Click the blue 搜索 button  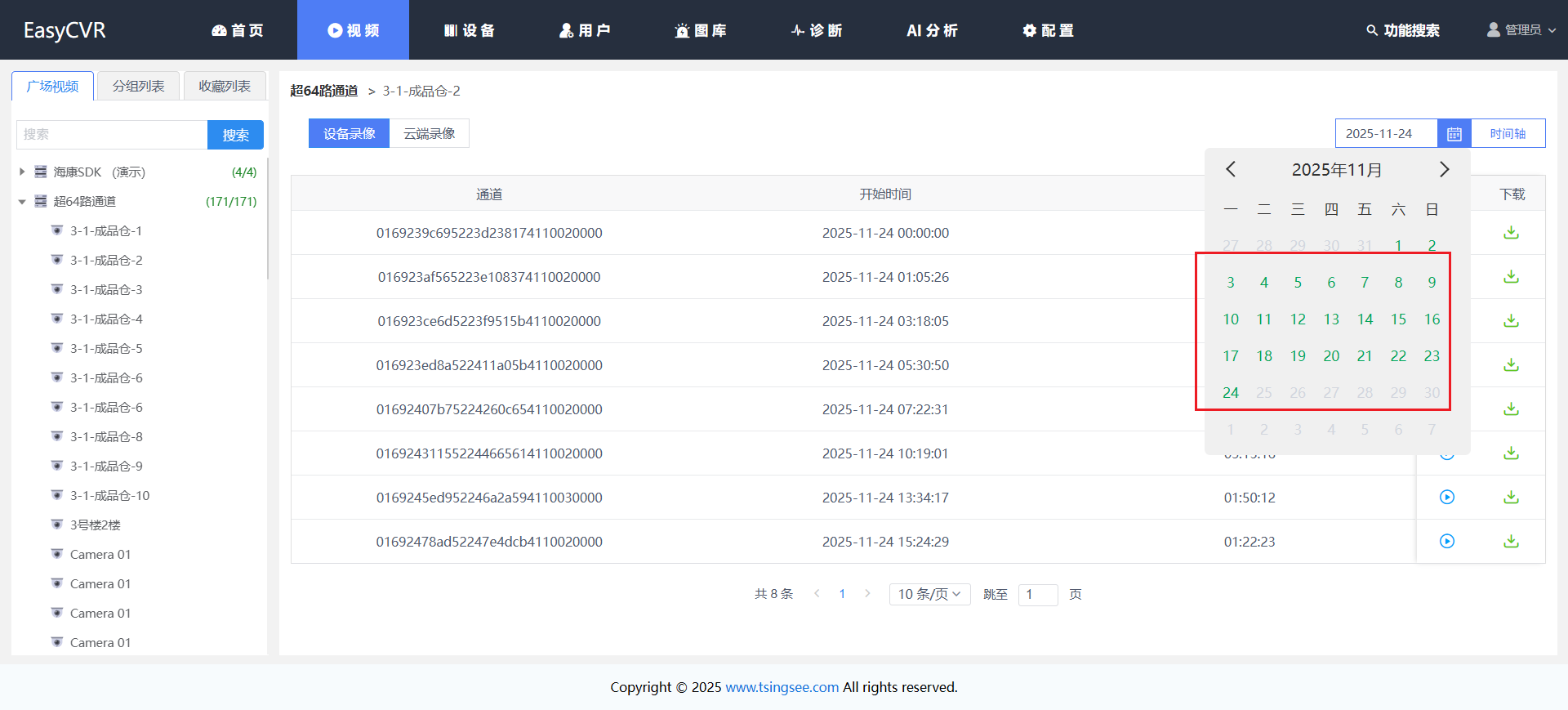(235, 135)
